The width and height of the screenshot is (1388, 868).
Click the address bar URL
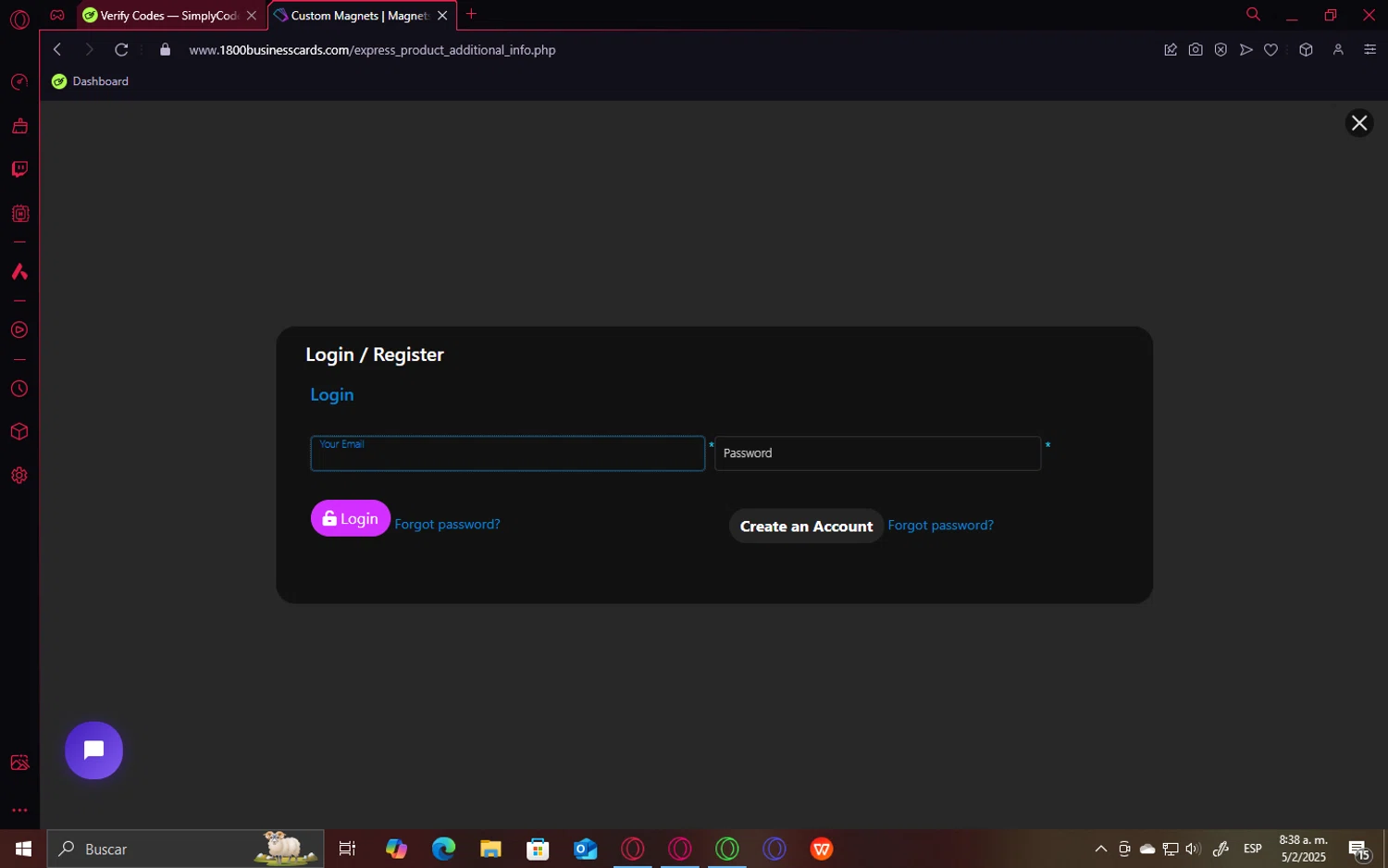372,50
